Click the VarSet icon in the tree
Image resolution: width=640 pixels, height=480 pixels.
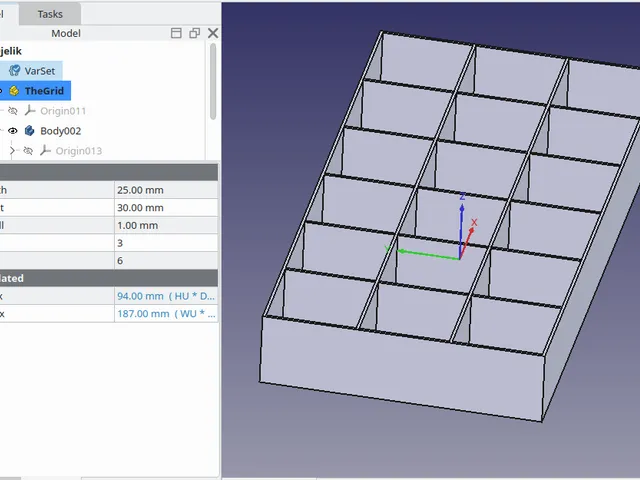click(x=14, y=71)
